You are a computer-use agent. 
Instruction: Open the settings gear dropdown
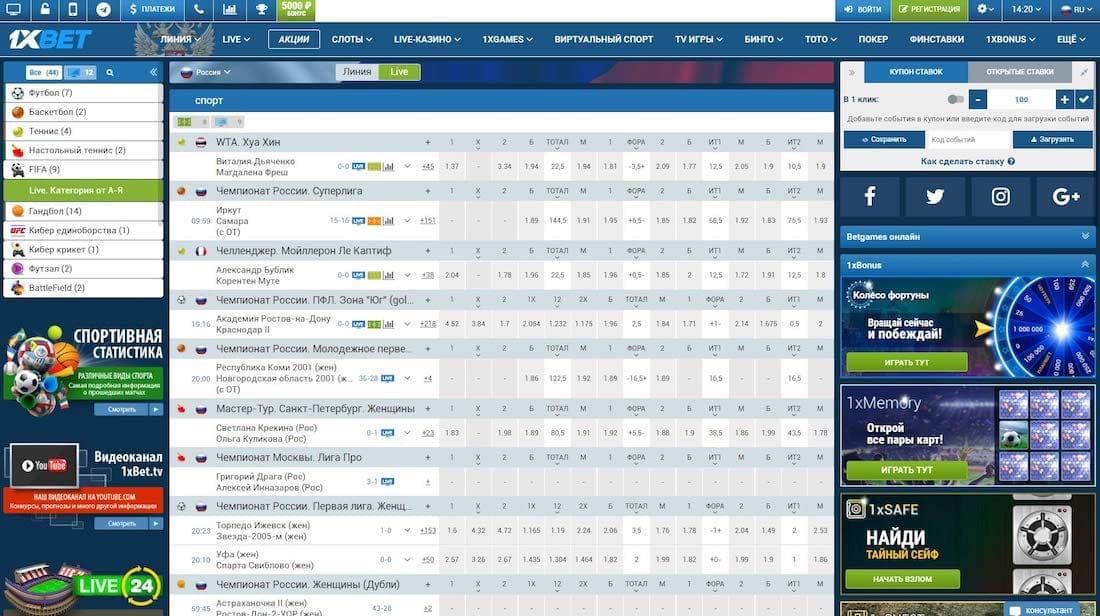[x=986, y=9]
